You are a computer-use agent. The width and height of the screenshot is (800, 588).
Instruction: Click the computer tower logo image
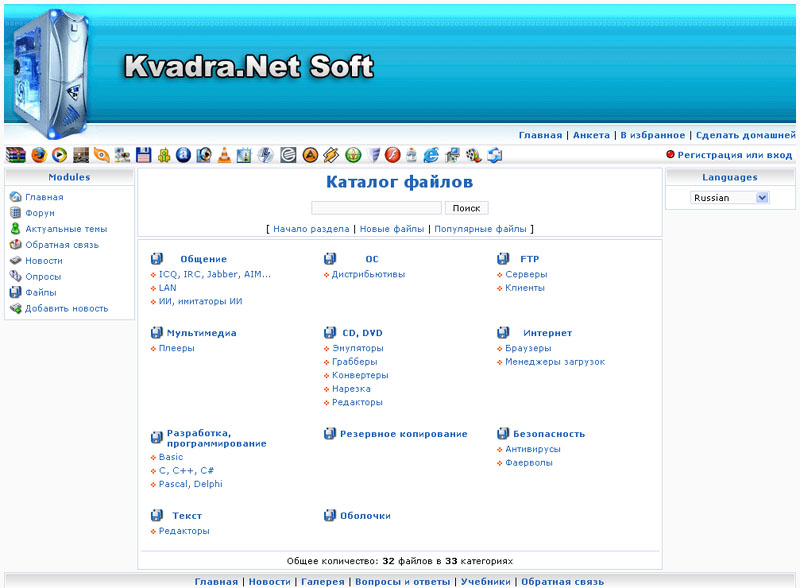pyautogui.click(x=50, y=74)
